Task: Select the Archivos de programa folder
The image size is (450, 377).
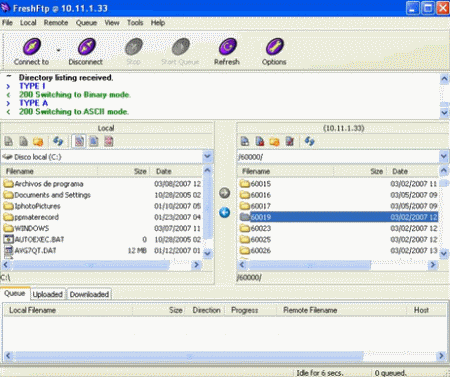Action: click(x=102, y=184)
